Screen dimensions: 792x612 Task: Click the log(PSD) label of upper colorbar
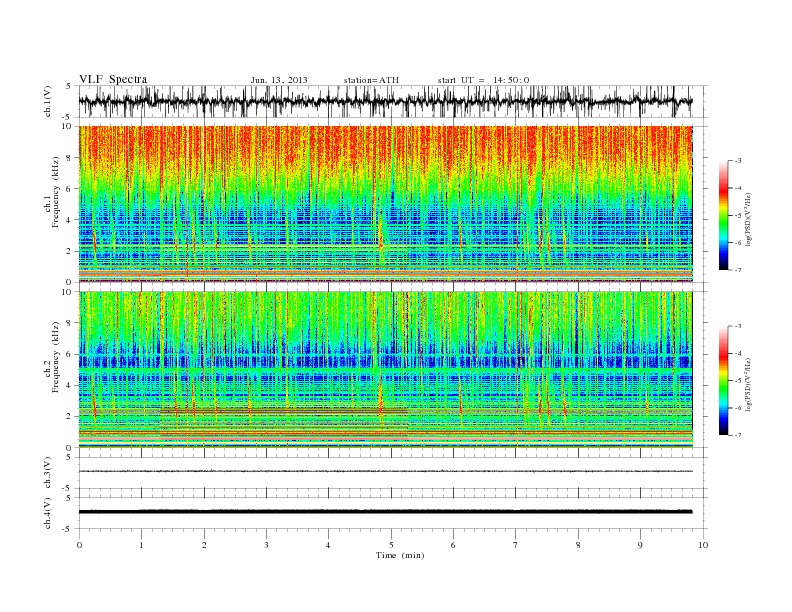749,220
